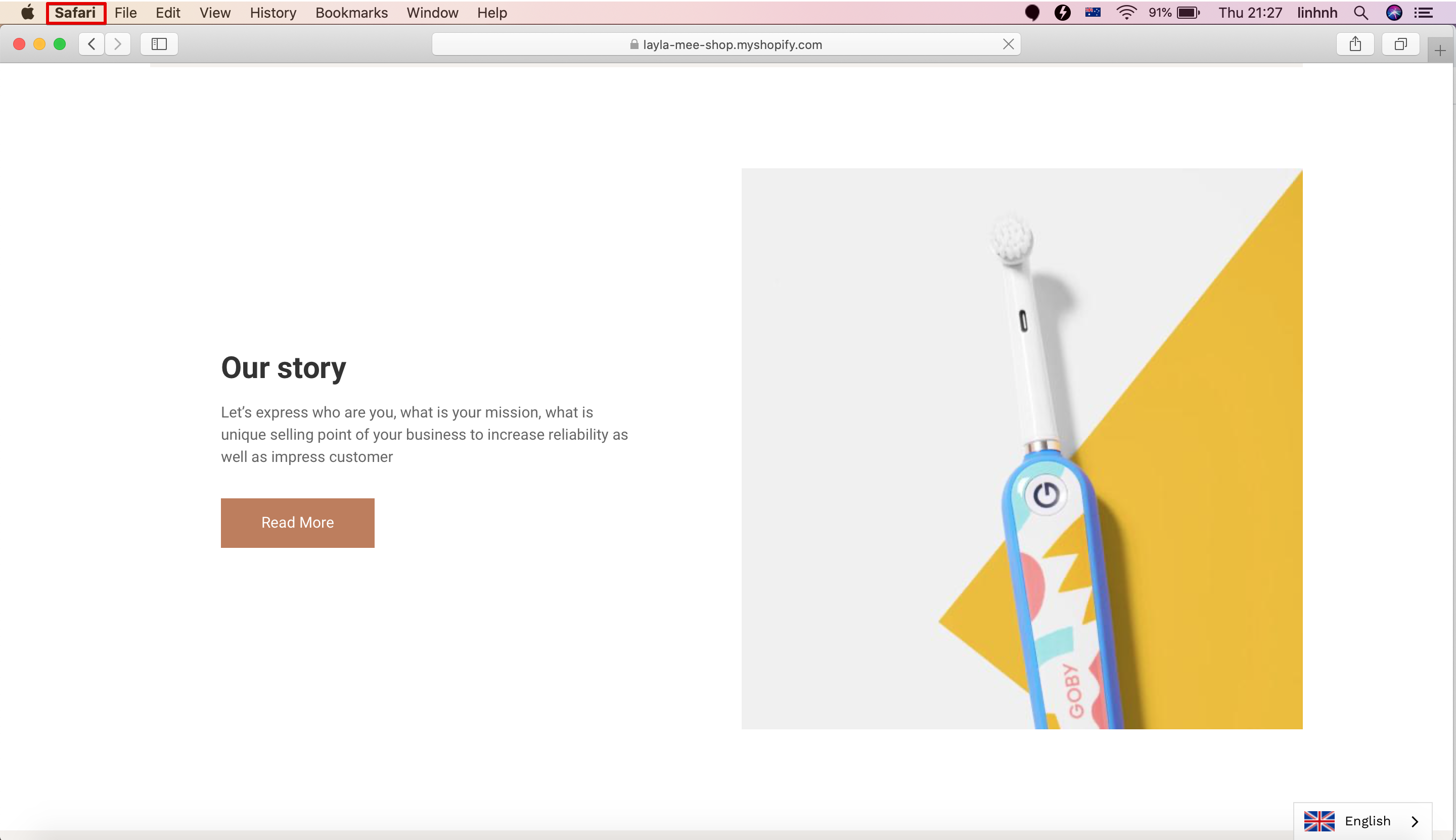Open the Window menu
The width and height of the screenshot is (1456, 840).
432,13
